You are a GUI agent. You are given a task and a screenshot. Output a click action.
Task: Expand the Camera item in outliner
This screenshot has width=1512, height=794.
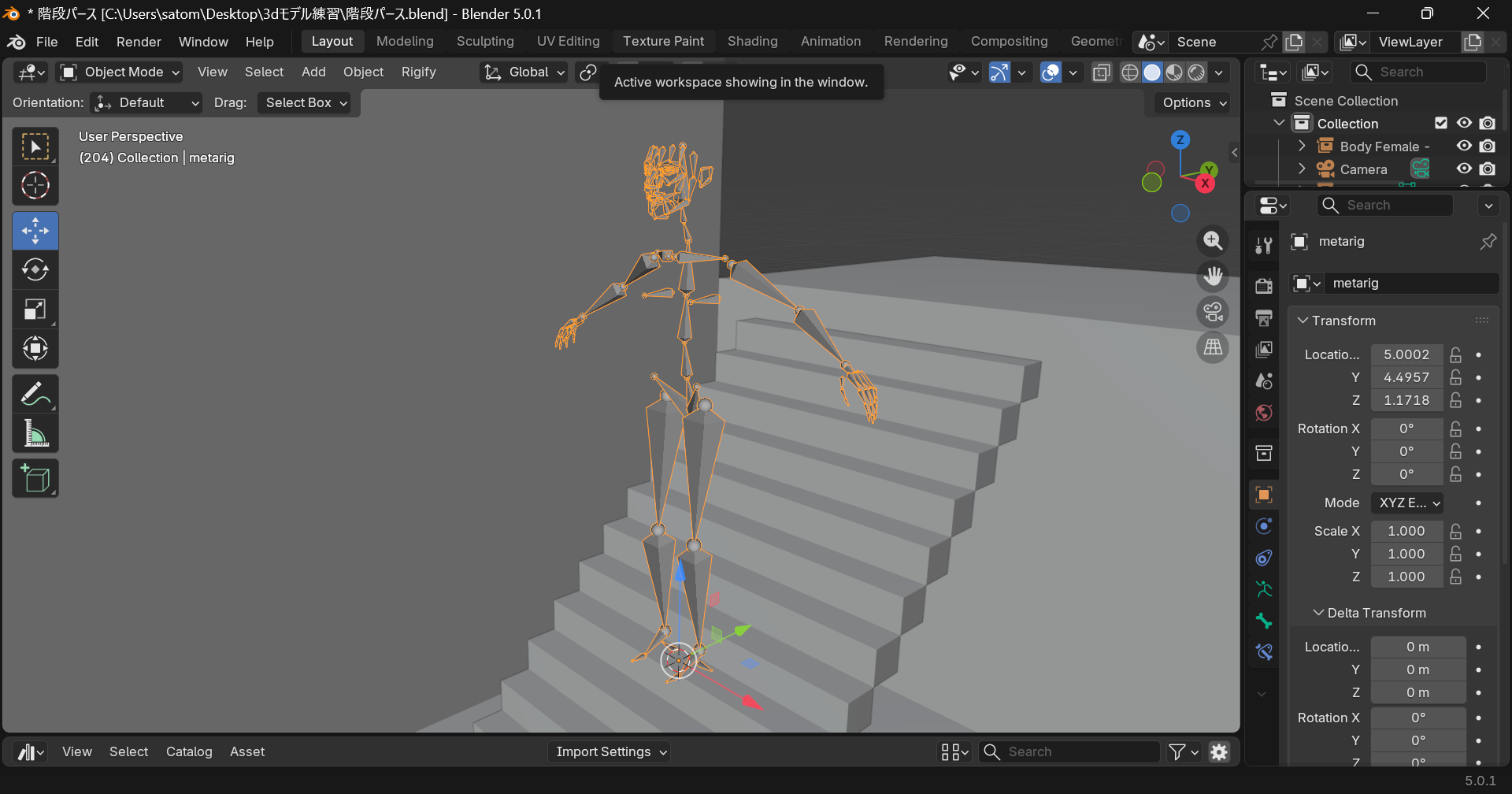[x=1302, y=169]
